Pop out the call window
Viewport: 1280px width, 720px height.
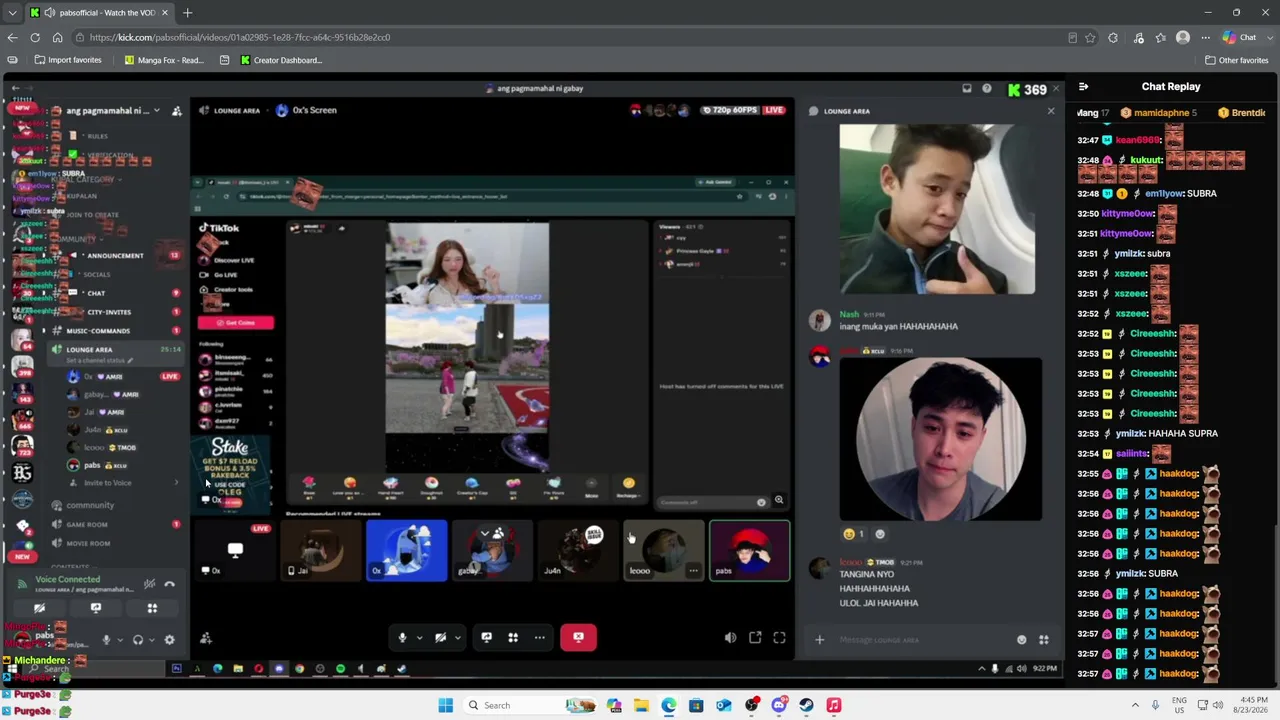point(755,638)
